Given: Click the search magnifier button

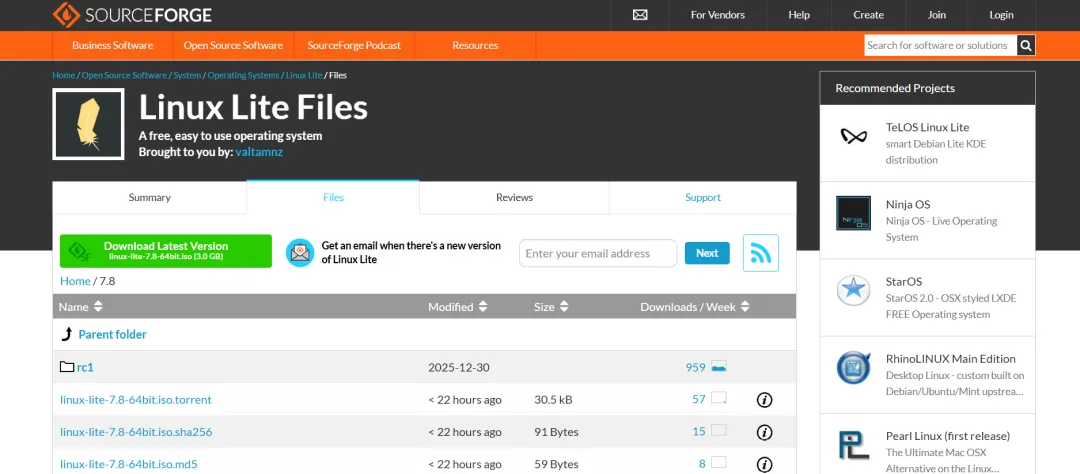Looking at the screenshot, I should click(x=1026, y=45).
